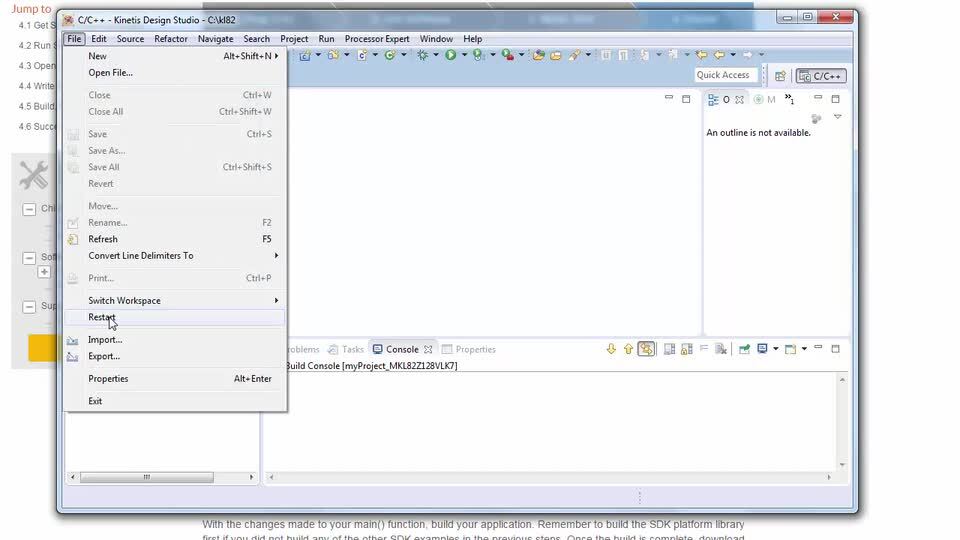
Task: Open the Back history dropdown arrow
Action: coord(733,54)
